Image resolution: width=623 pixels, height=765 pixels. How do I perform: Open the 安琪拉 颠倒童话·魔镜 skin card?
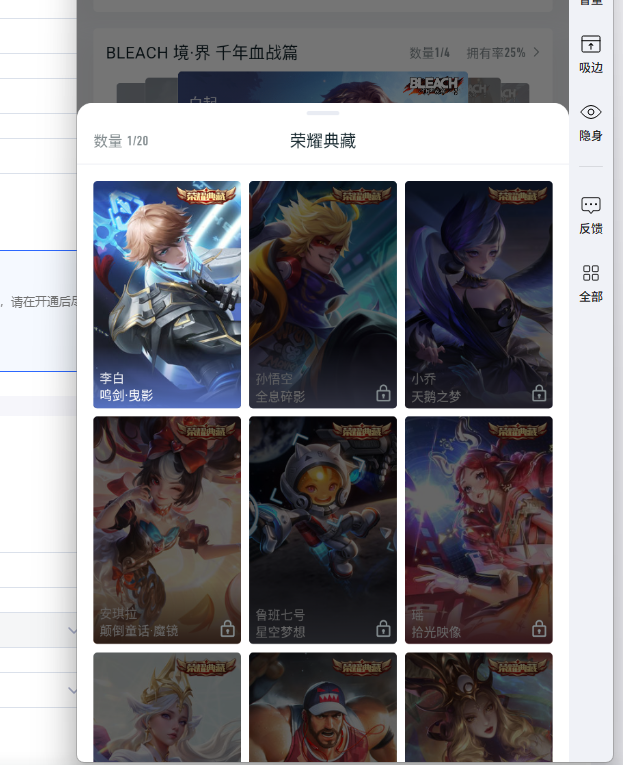pos(167,530)
